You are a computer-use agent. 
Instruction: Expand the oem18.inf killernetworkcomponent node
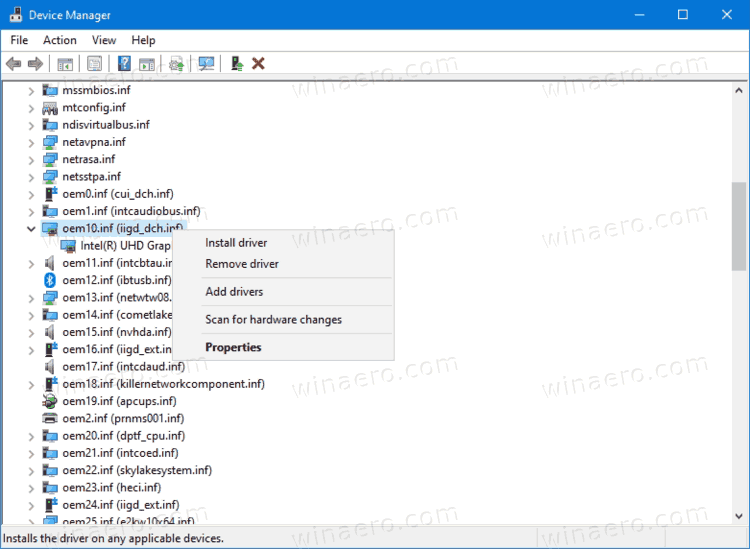click(x=31, y=384)
